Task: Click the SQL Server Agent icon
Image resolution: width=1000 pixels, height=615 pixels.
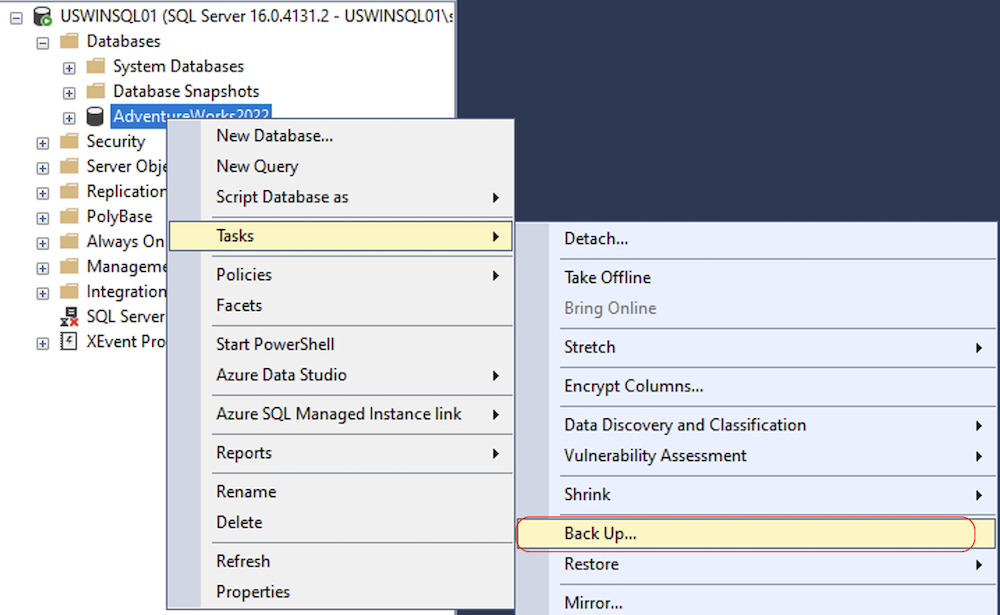Action: pyautogui.click(x=69, y=317)
